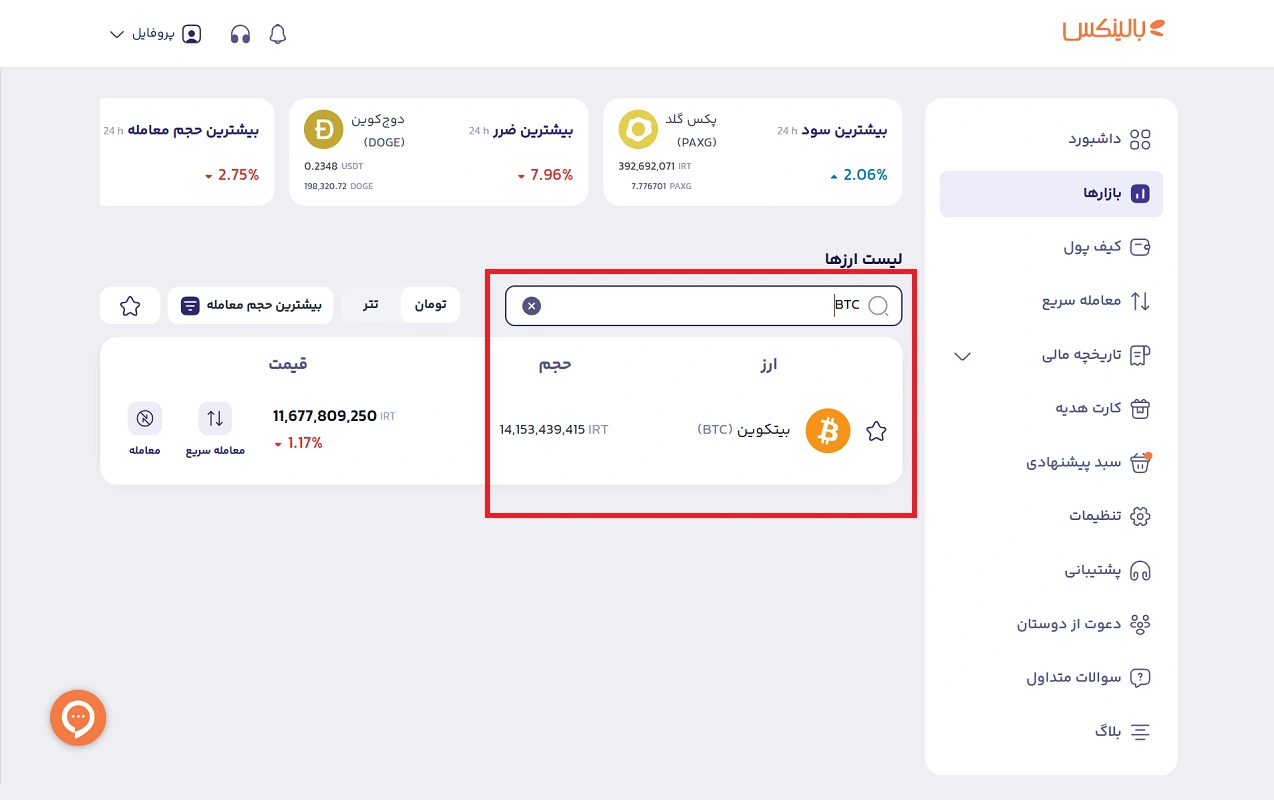This screenshot has width=1274, height=800.
Task: Click the داشبورد grid icon
Action: point(1140,139)
